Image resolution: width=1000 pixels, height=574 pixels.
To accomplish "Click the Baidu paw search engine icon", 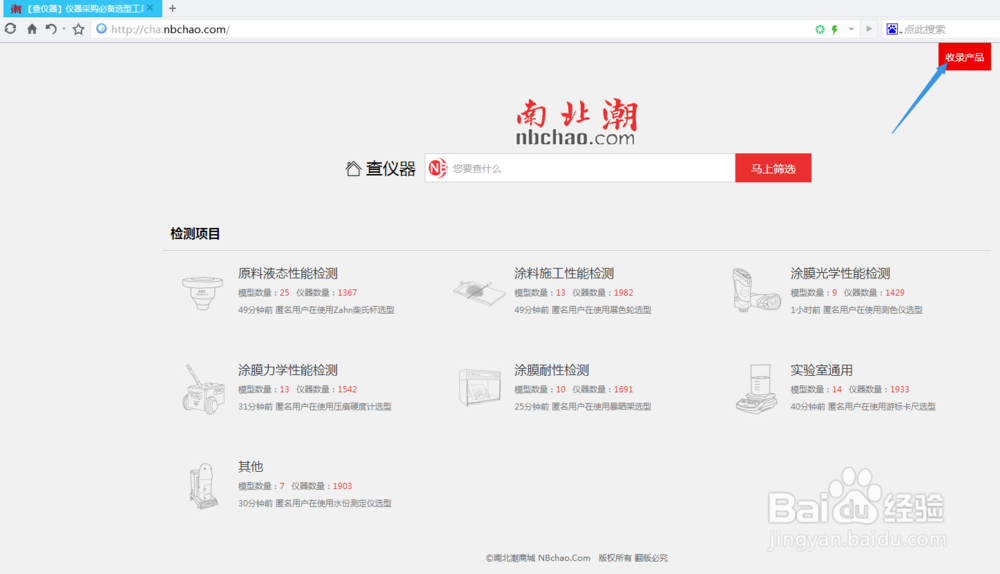I will (892, 29).
